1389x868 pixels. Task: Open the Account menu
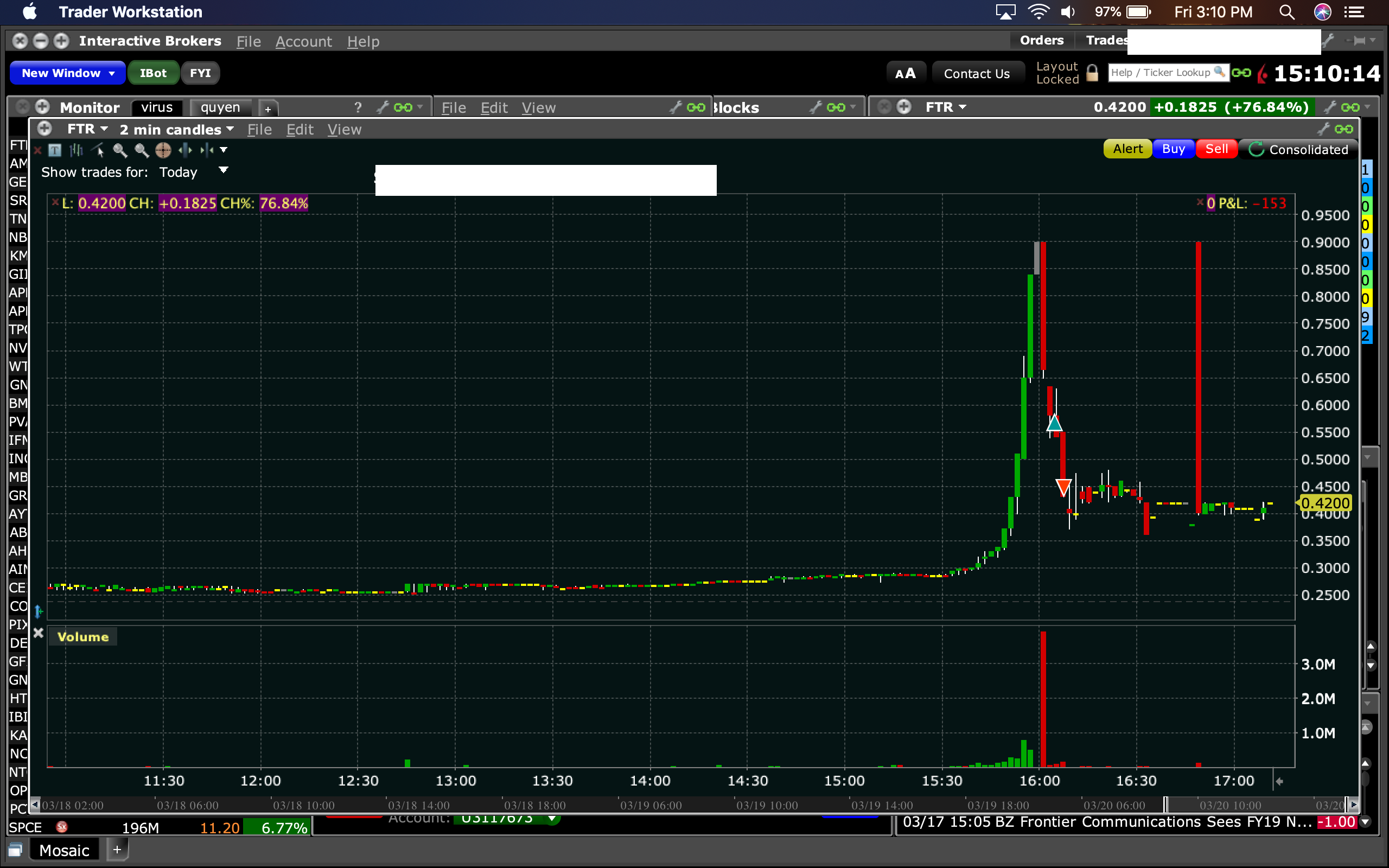tap(303, 41)
